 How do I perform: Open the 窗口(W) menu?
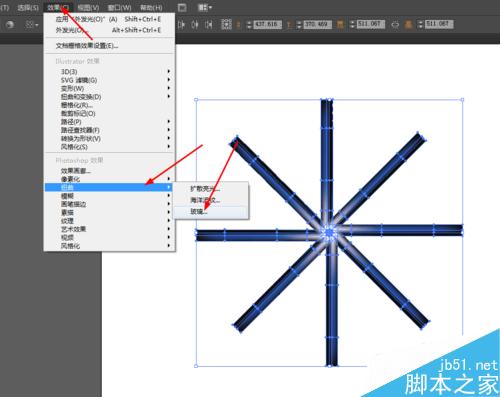click(x=120, y=7)
